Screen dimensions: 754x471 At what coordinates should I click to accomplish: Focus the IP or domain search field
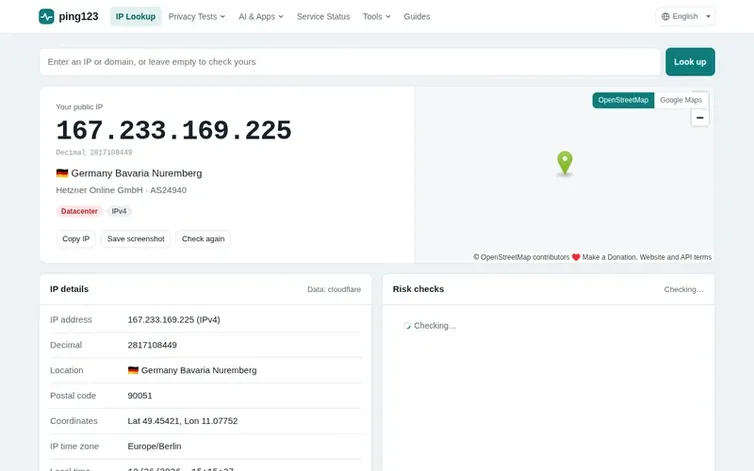[350, 62]
